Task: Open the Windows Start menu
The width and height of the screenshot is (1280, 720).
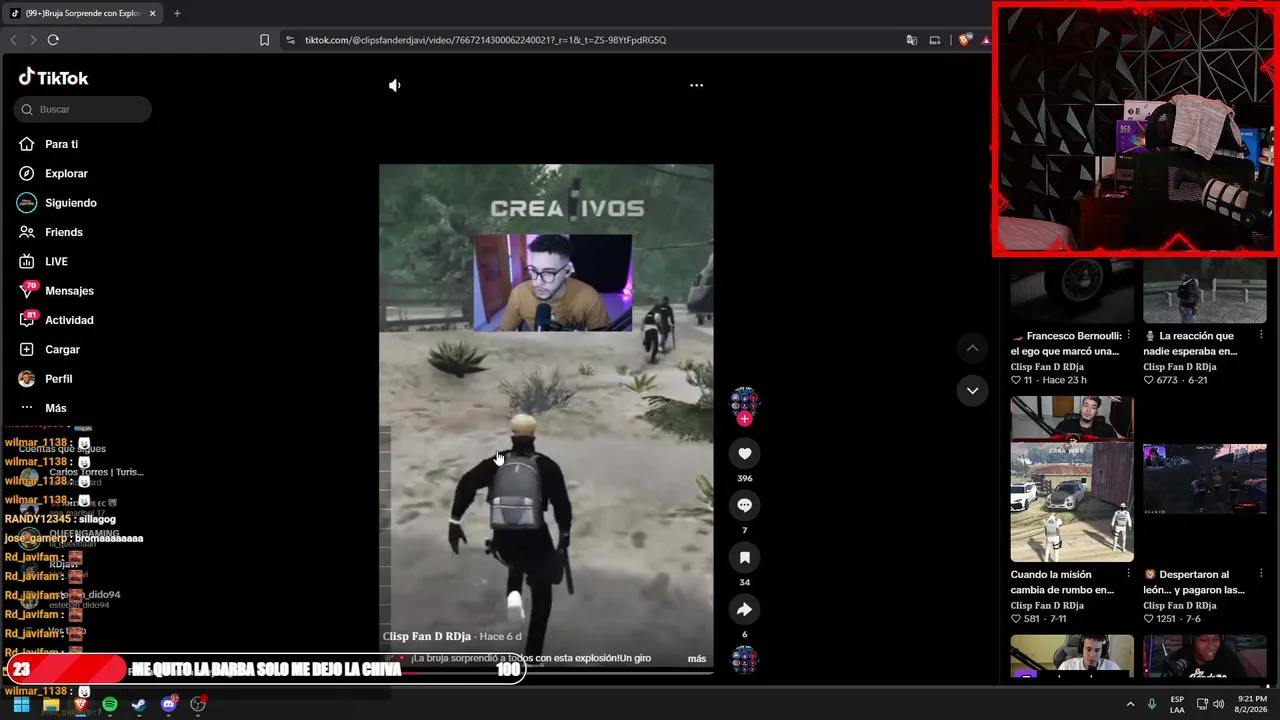Action: (x=21, y=705)
